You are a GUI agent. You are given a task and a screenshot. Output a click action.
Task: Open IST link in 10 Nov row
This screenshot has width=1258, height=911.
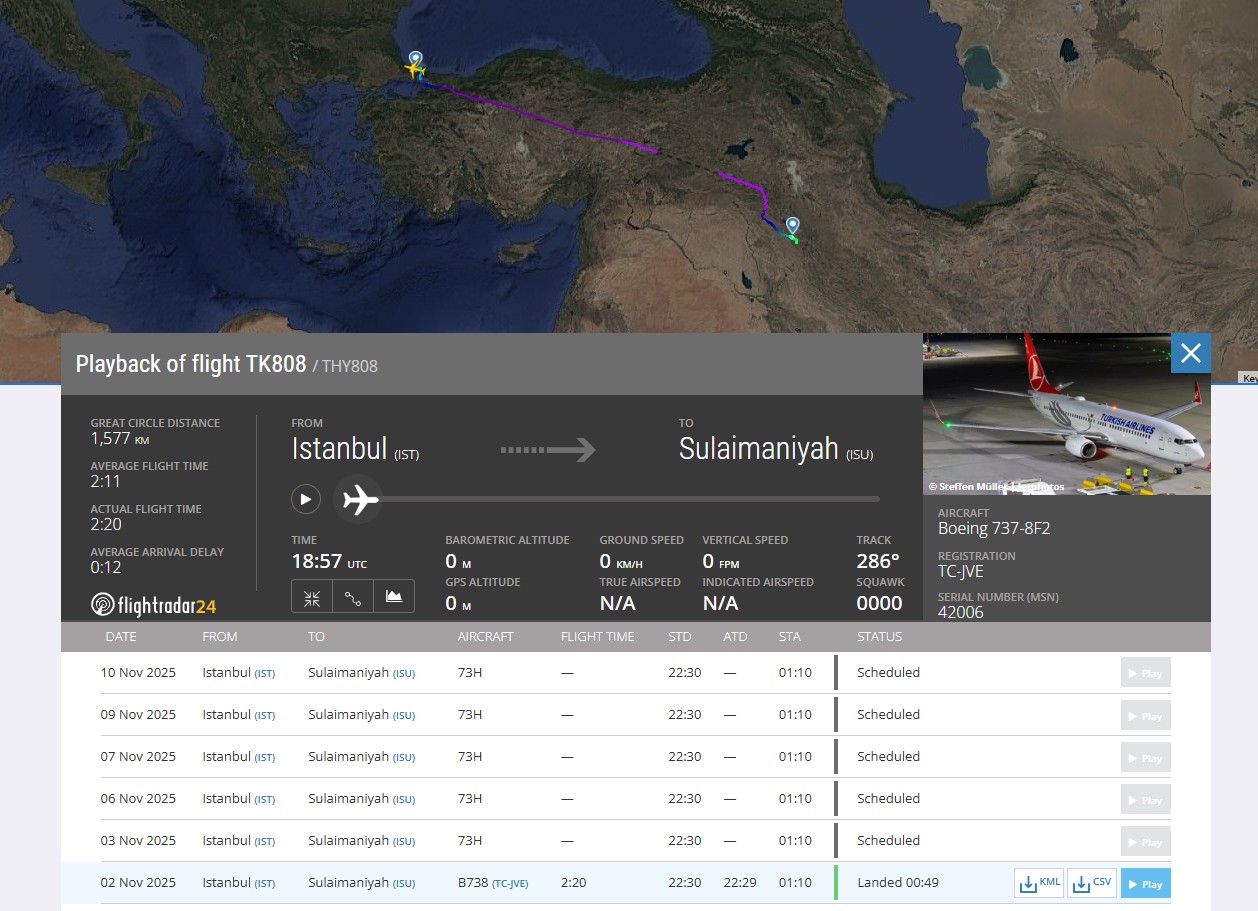(x=264, y=673)
